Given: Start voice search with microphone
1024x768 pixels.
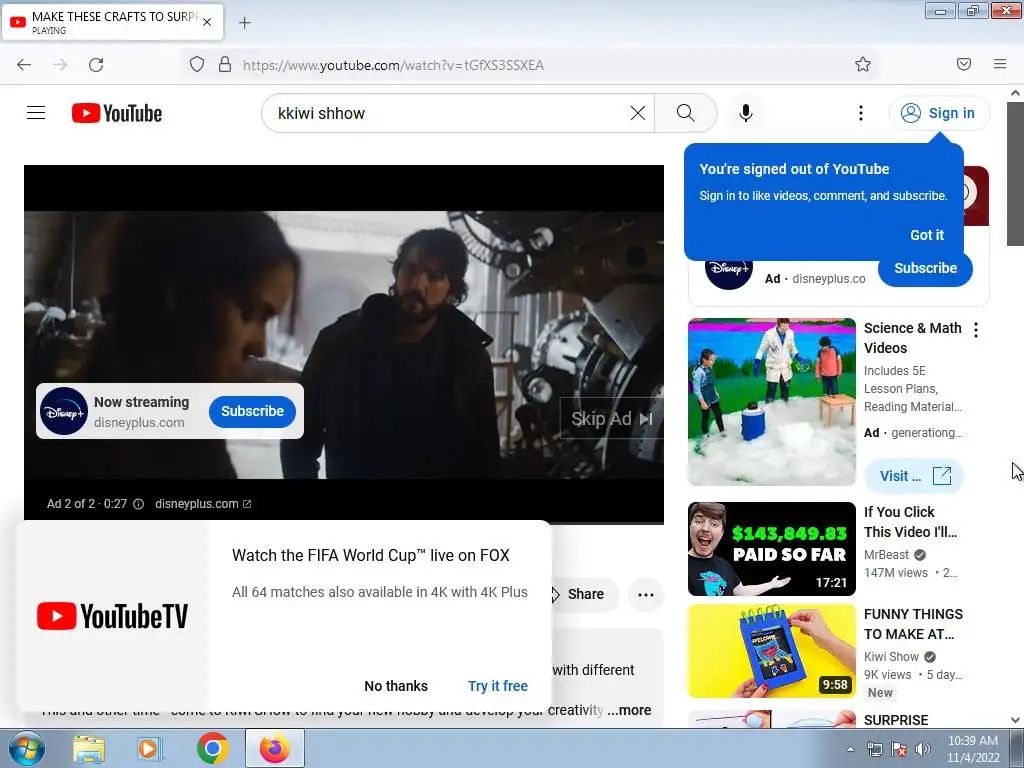Looking at the screenshot, I should coord(746,113).
